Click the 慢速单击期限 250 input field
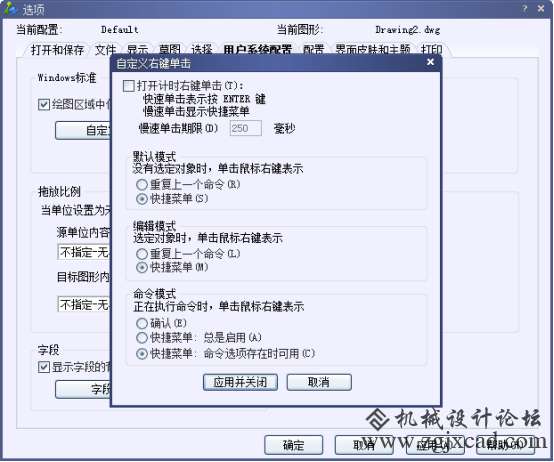This screenshot has width=554, height=462. tap(246, 128)
